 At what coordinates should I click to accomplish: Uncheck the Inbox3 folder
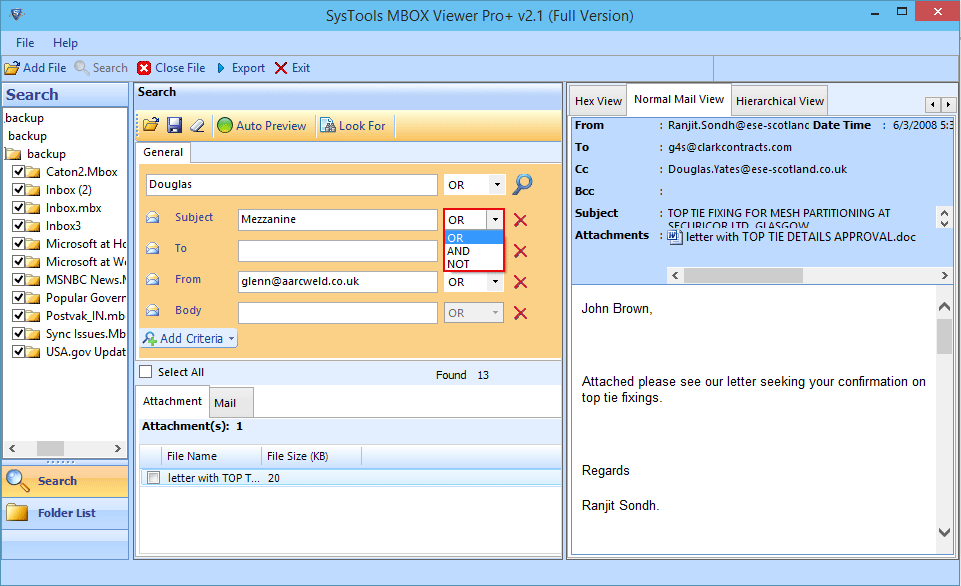click(18, 226)
